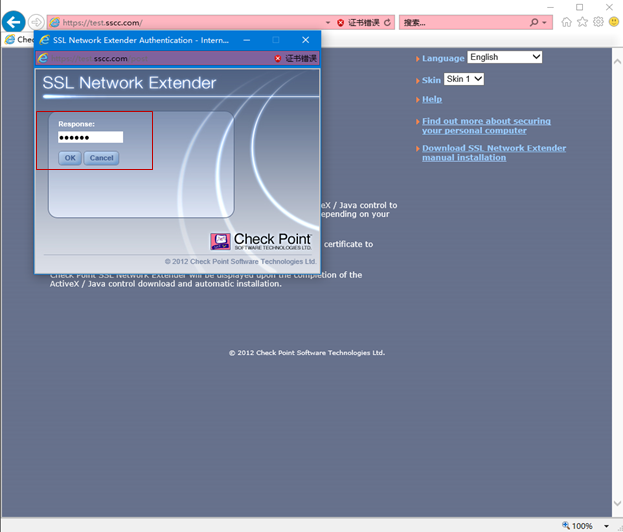The image size is (623, 532).
Task: Click the main window minimize button
Action: point(550,7)
